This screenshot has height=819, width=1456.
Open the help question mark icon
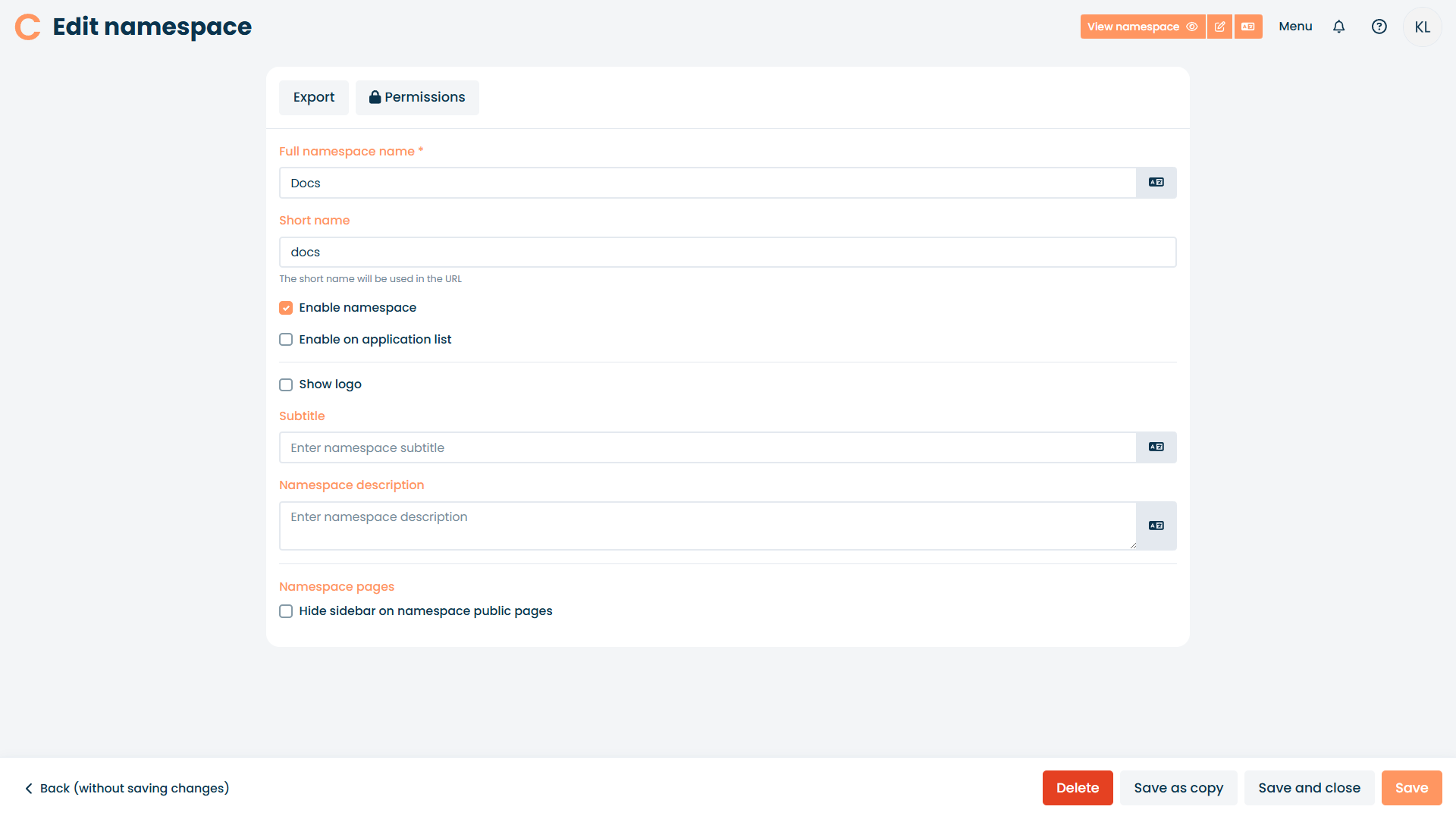point(1379,27)
